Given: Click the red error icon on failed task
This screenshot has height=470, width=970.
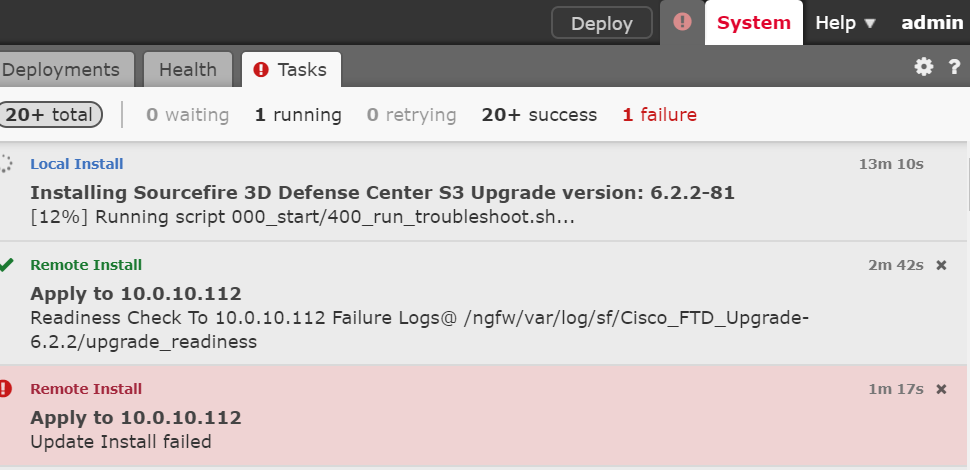Looking at the screenshot, I should click(x=5, y=389).
